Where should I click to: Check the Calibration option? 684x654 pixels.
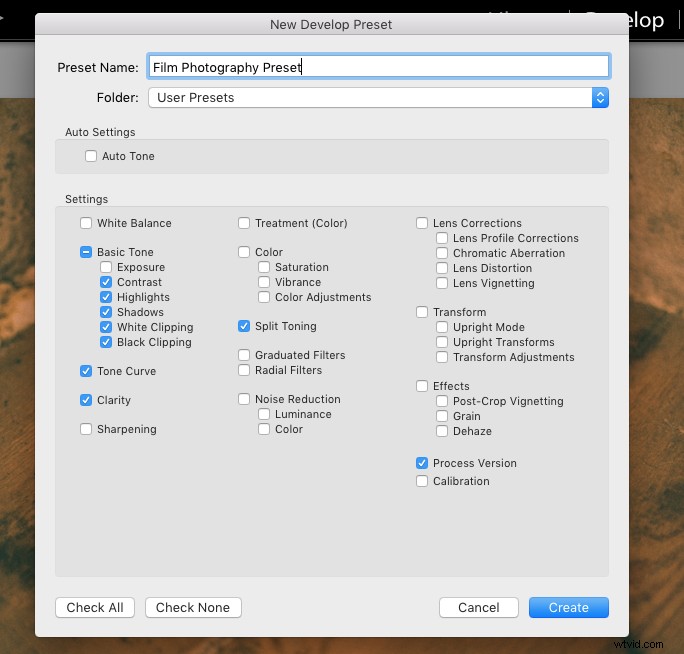pos(422,481)
